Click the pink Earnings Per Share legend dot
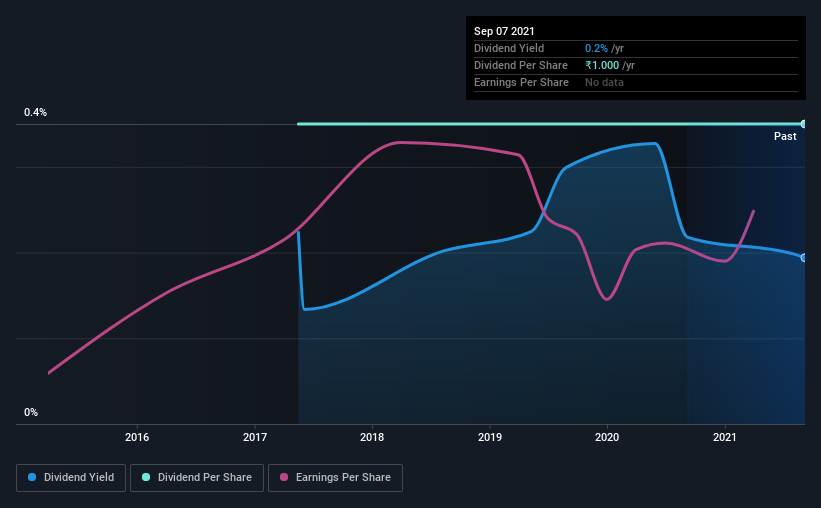 (284, 477)
